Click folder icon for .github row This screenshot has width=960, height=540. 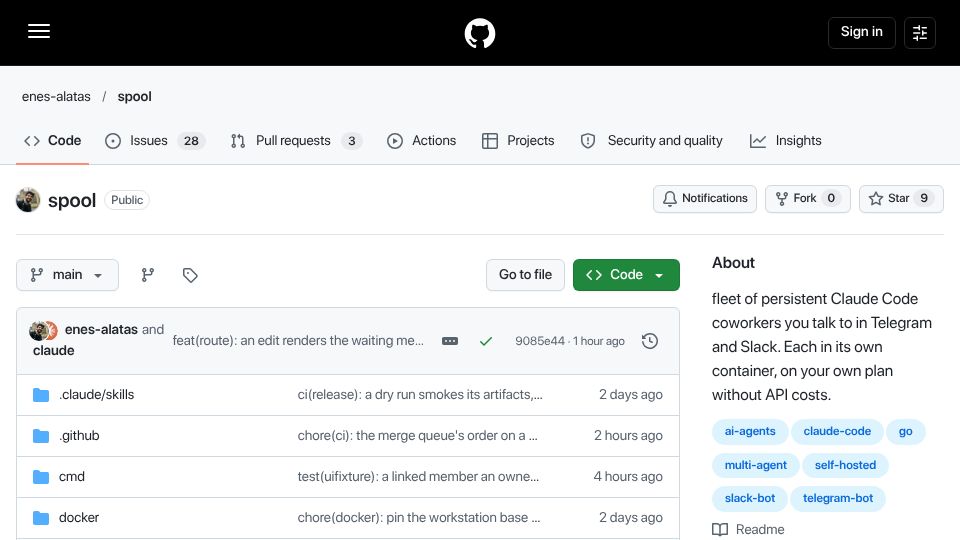tap(41, 436)
